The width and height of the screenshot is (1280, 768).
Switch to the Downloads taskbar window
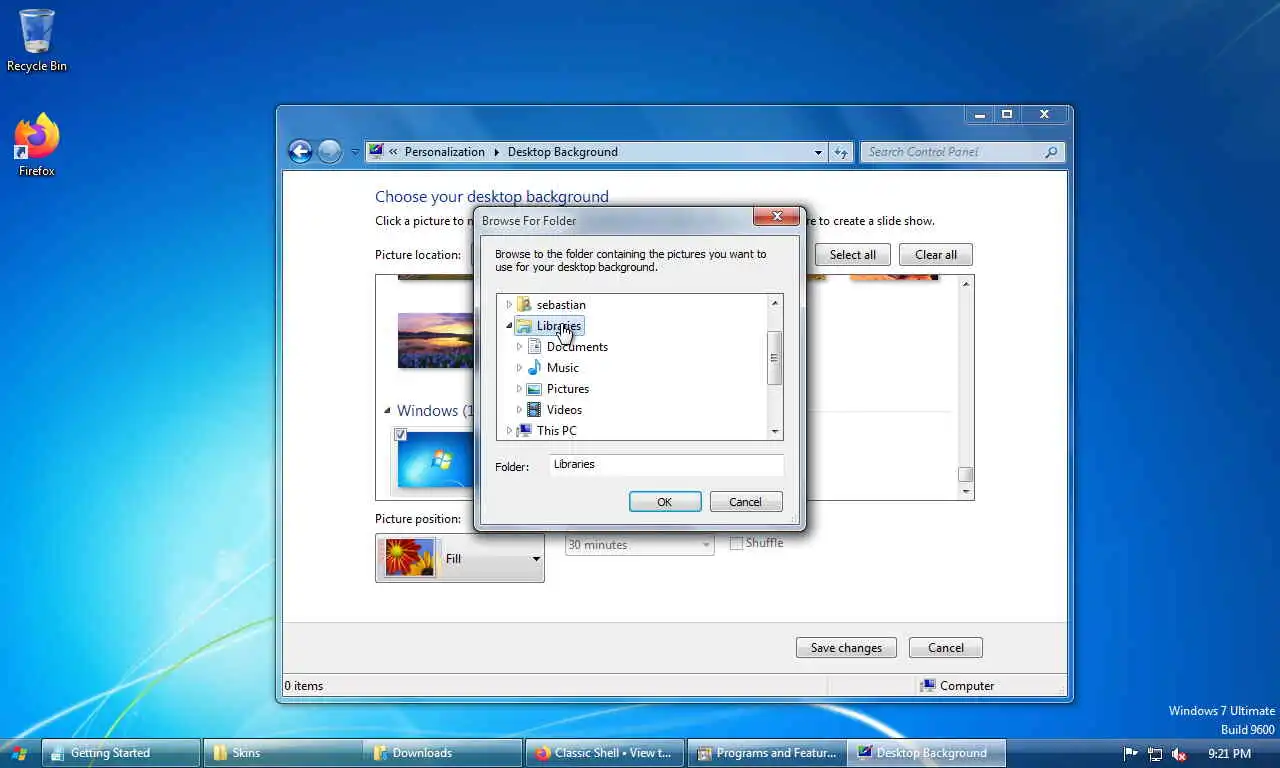[444, 753]
